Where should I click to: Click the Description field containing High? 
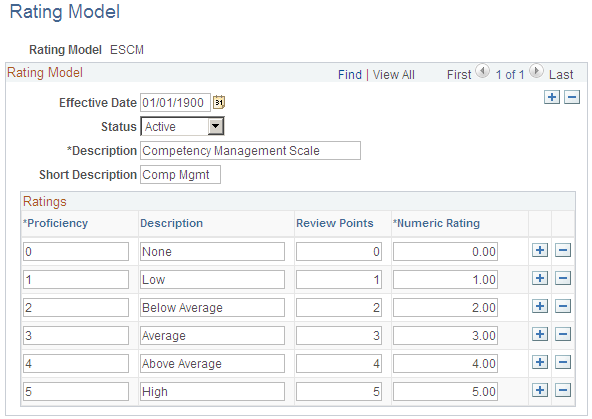coord(212,391)
